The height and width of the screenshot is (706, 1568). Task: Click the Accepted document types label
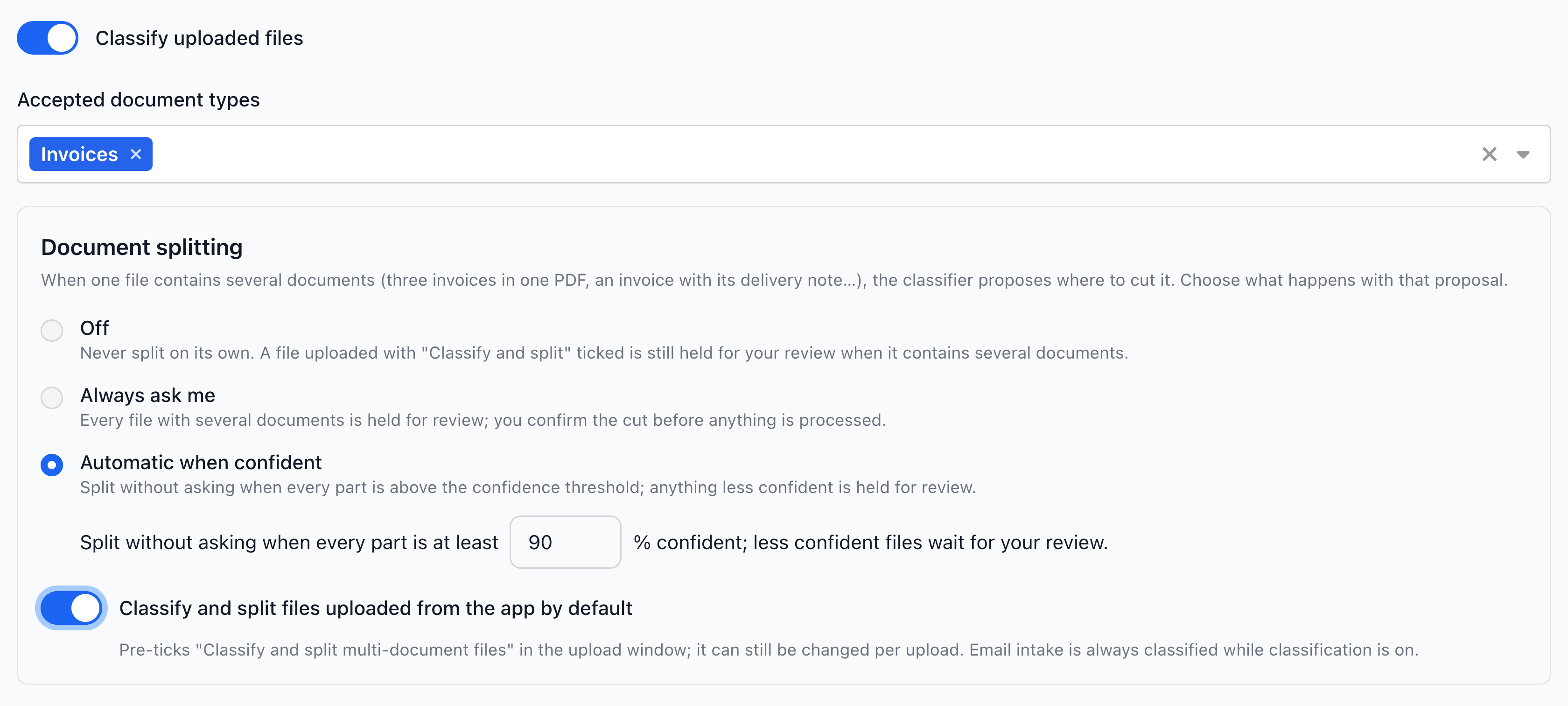tap(138, 99)
